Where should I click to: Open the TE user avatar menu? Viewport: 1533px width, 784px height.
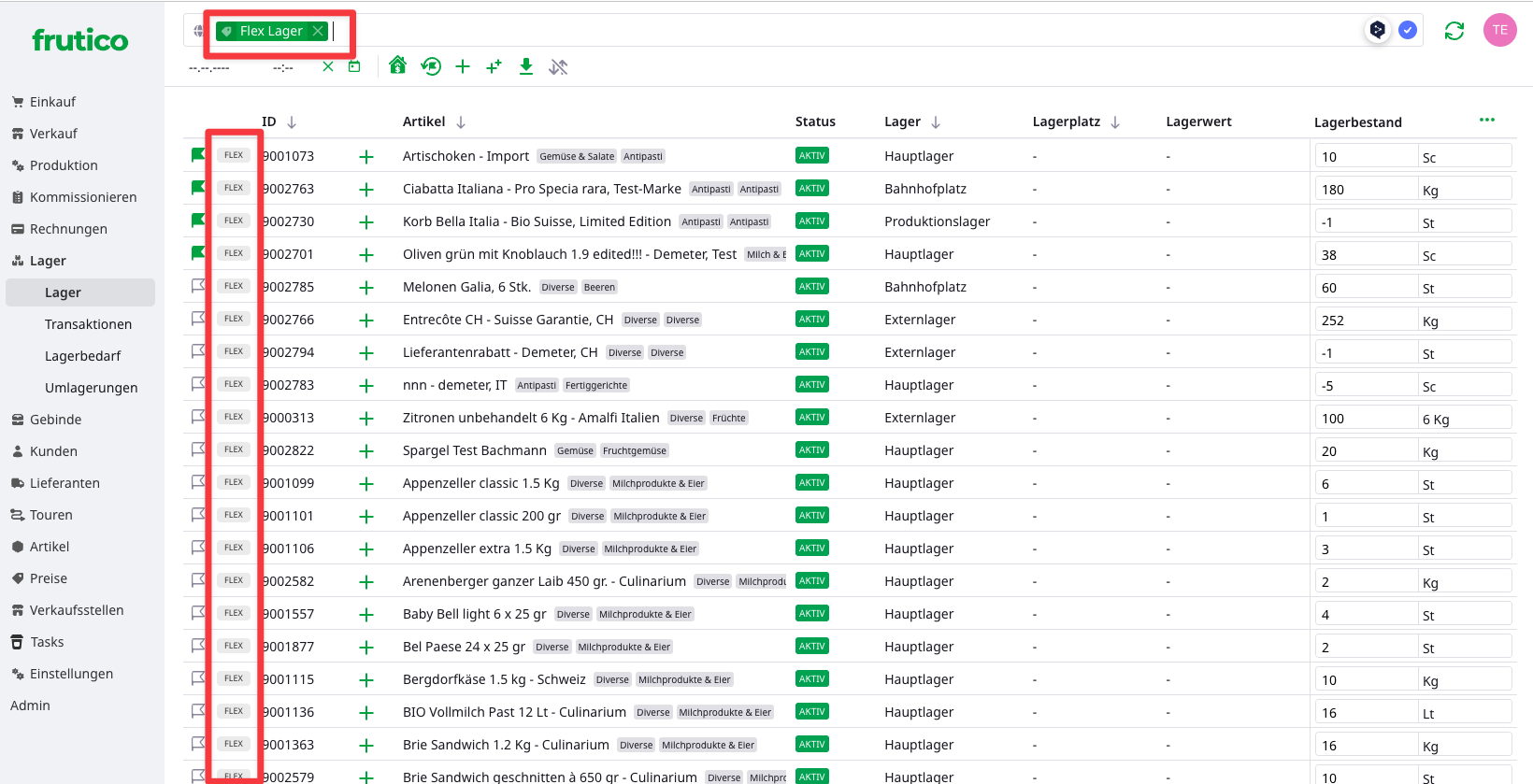[x=1499, y=30]
